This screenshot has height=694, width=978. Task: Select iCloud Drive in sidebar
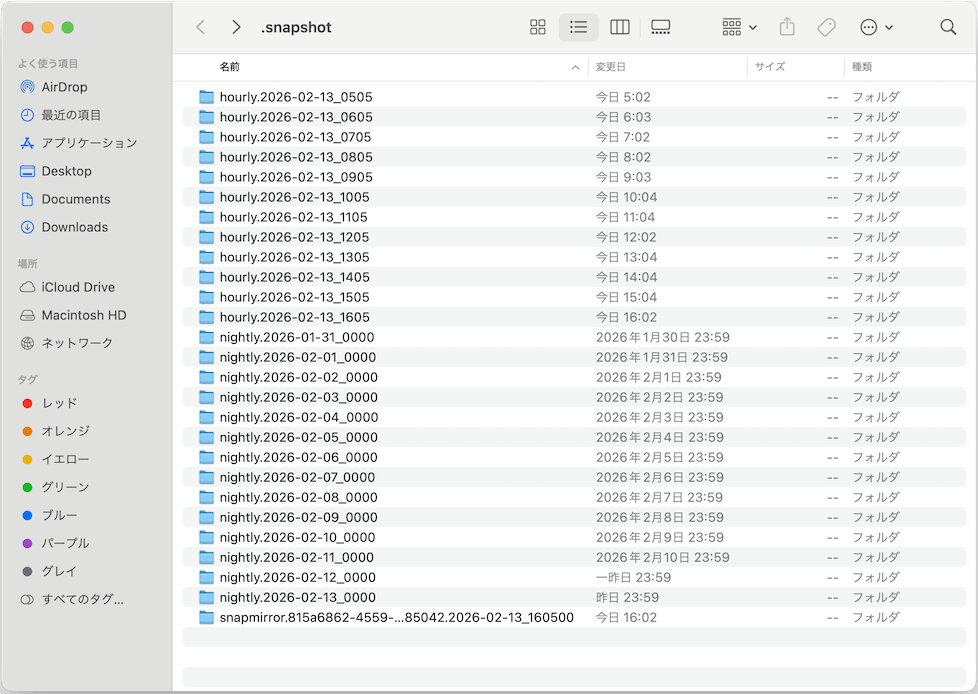pos(78,287)
